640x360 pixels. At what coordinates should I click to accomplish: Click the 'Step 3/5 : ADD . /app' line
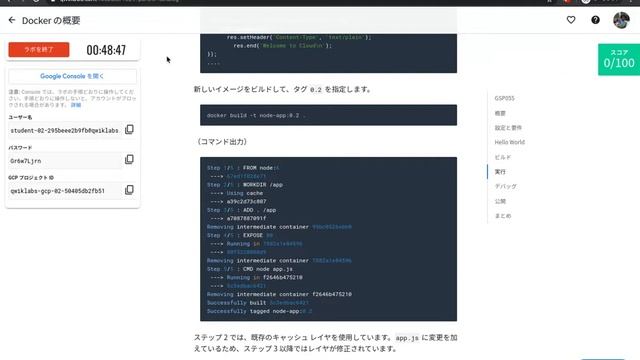click(x=242, y=210)
